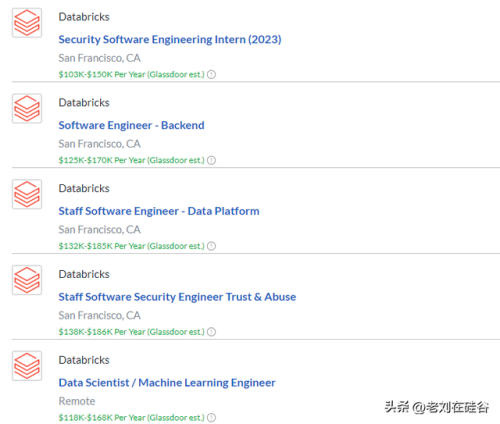This screenshot has height=424, width=500.
Task: Select Databricks company name above intern listing
Action: pyautogui.click(x=84, y=17)
